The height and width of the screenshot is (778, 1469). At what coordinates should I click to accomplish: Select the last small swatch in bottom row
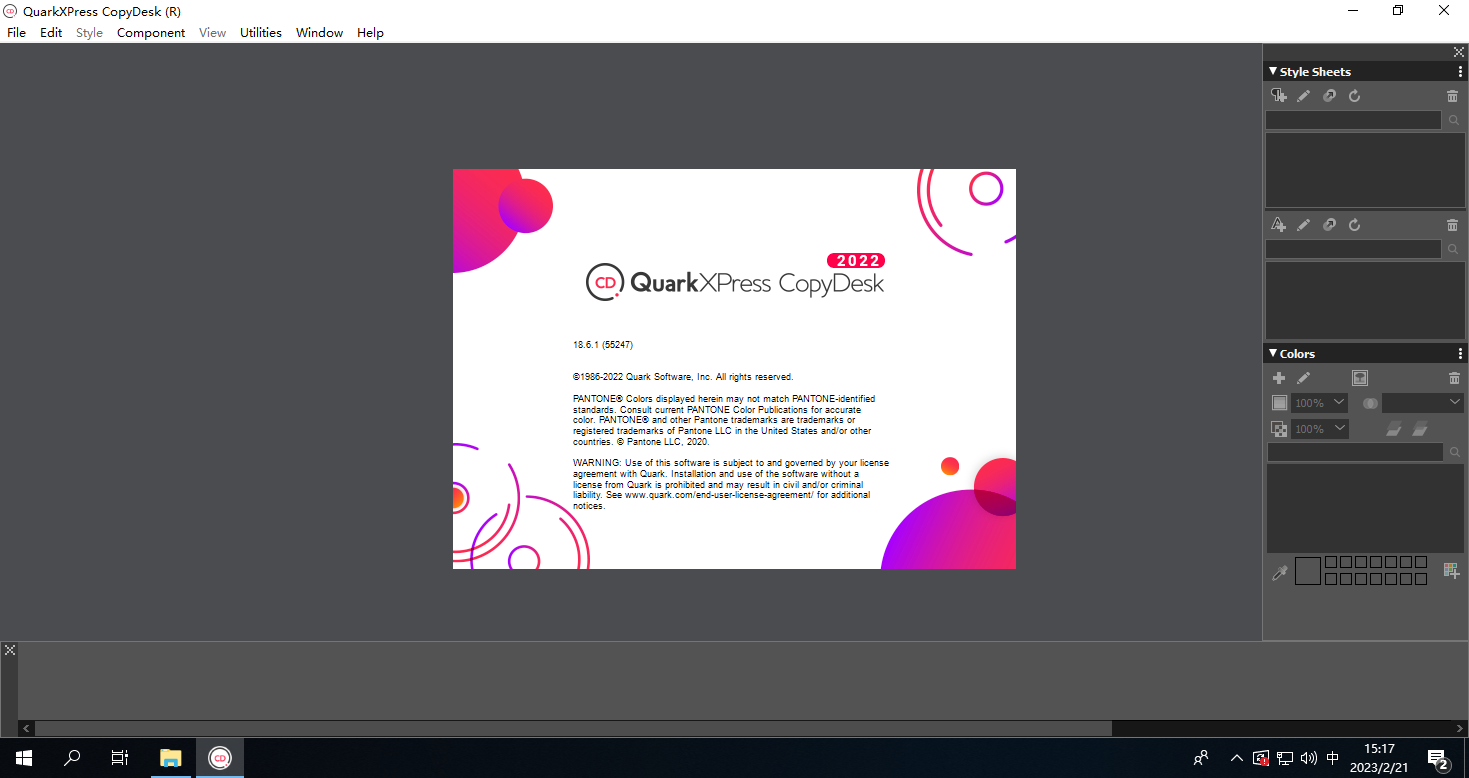1421,579
